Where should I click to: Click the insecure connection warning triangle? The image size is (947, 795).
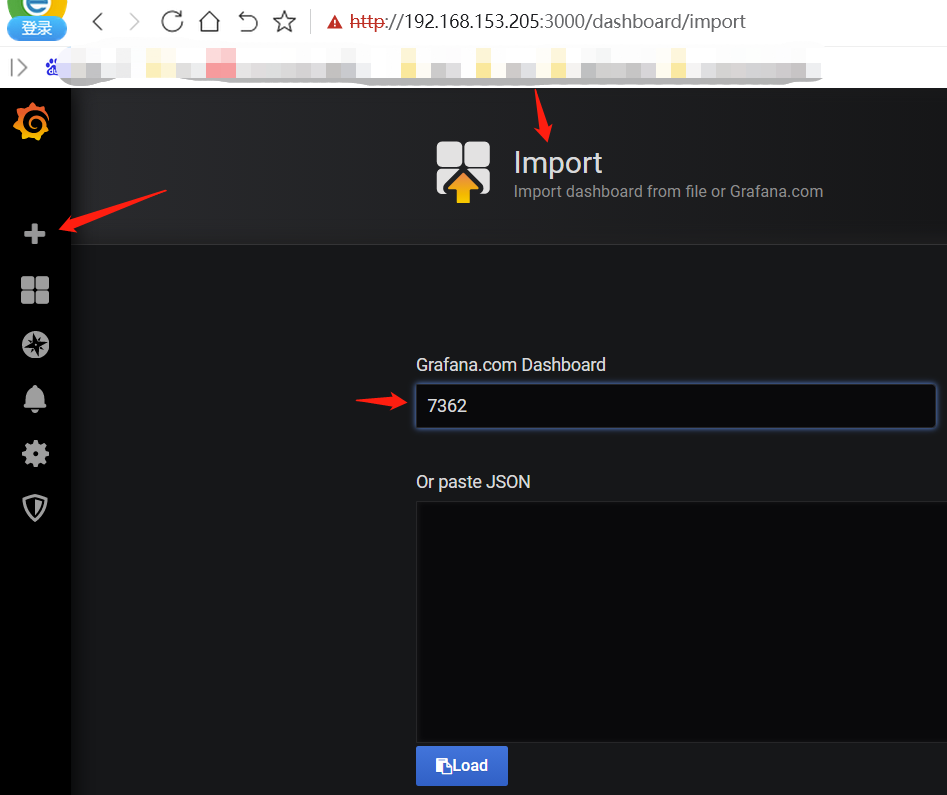[x=335, y=22]
